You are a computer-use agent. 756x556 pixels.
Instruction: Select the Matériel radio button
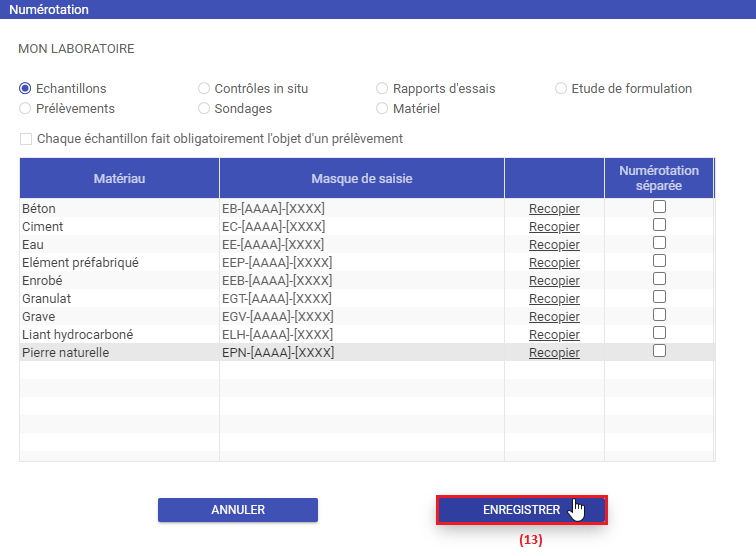pos(383,109)
